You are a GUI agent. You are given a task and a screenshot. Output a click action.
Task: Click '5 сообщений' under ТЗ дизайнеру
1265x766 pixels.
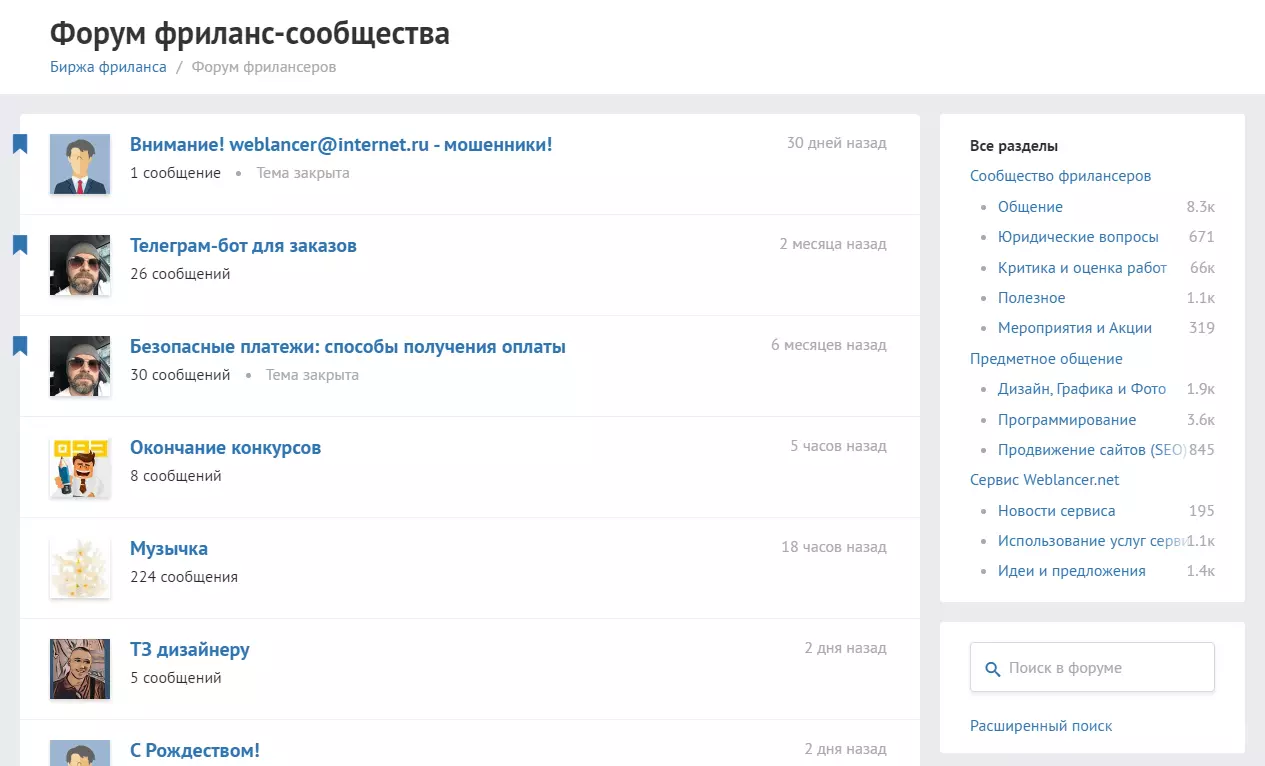click(x=176, y=678)
